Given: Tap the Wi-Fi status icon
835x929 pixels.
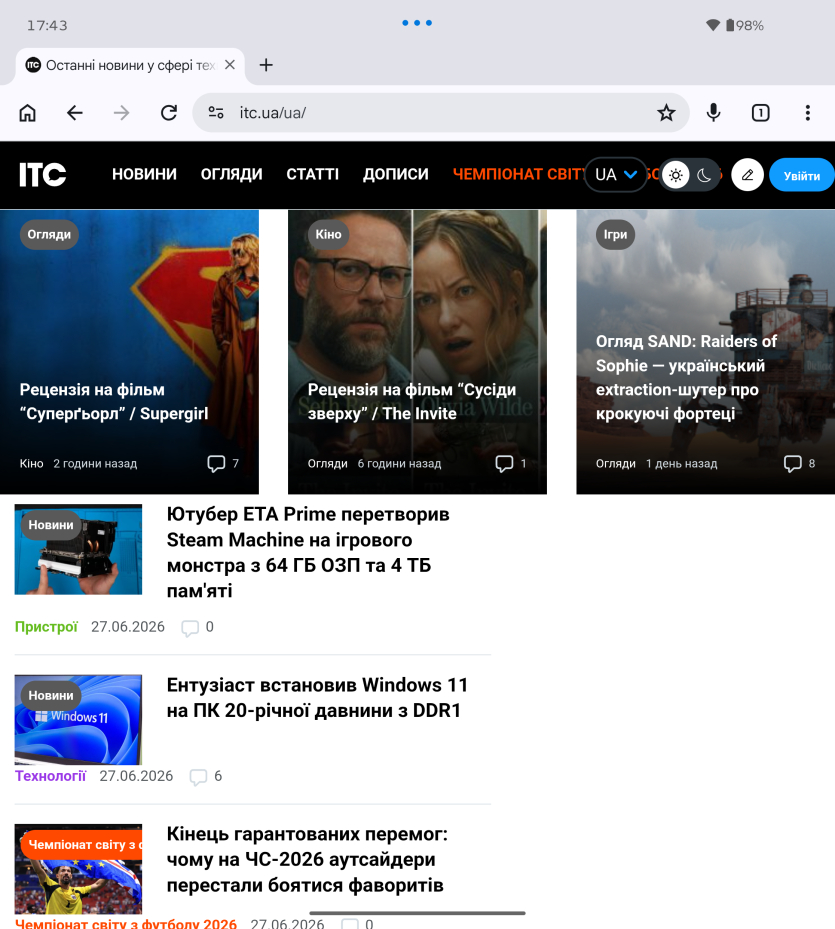Looking at the screenshot, I should [713, 25].
